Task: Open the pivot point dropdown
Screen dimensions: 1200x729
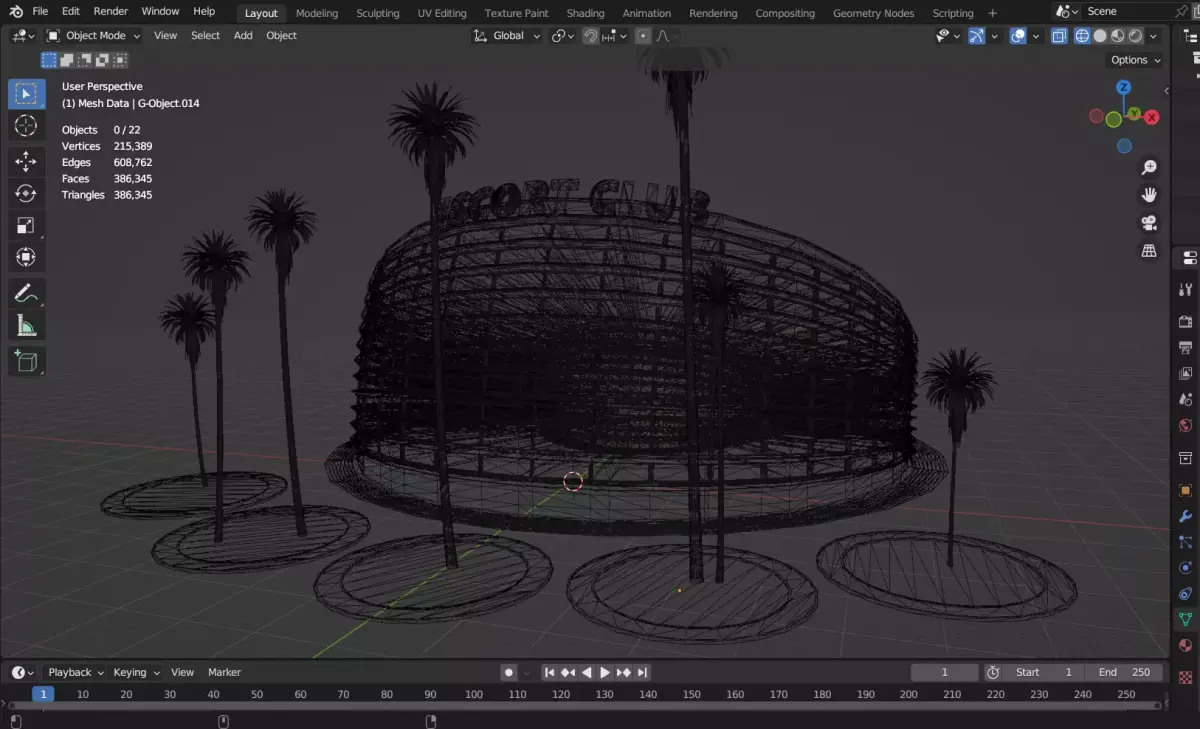Action: [x=563, y=36]
